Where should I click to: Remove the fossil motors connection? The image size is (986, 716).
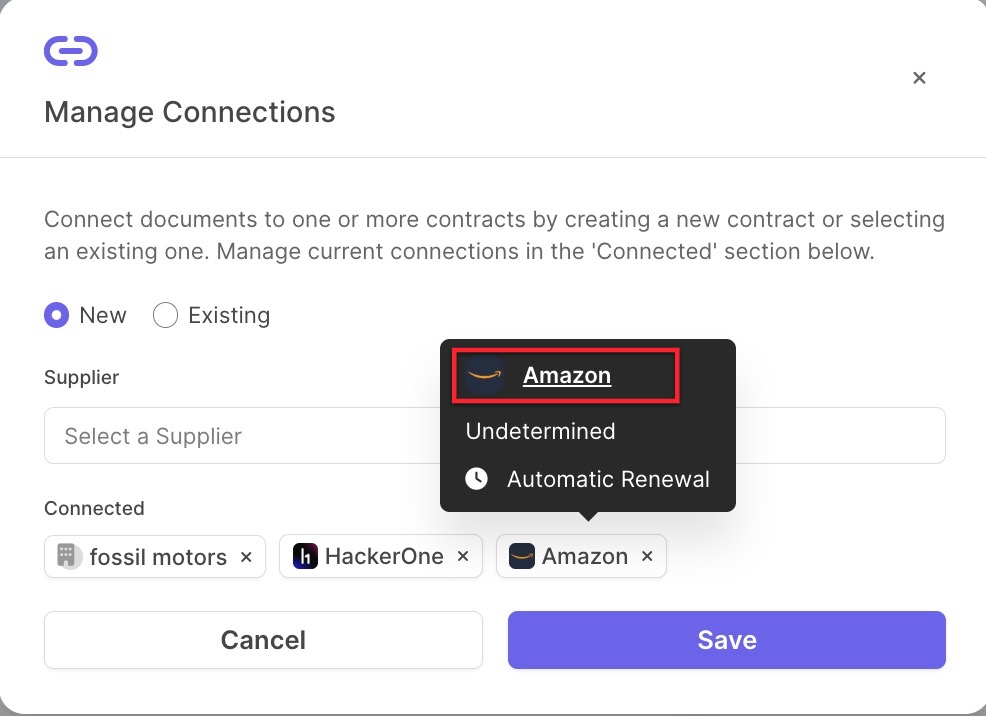(x=246, y=557)
